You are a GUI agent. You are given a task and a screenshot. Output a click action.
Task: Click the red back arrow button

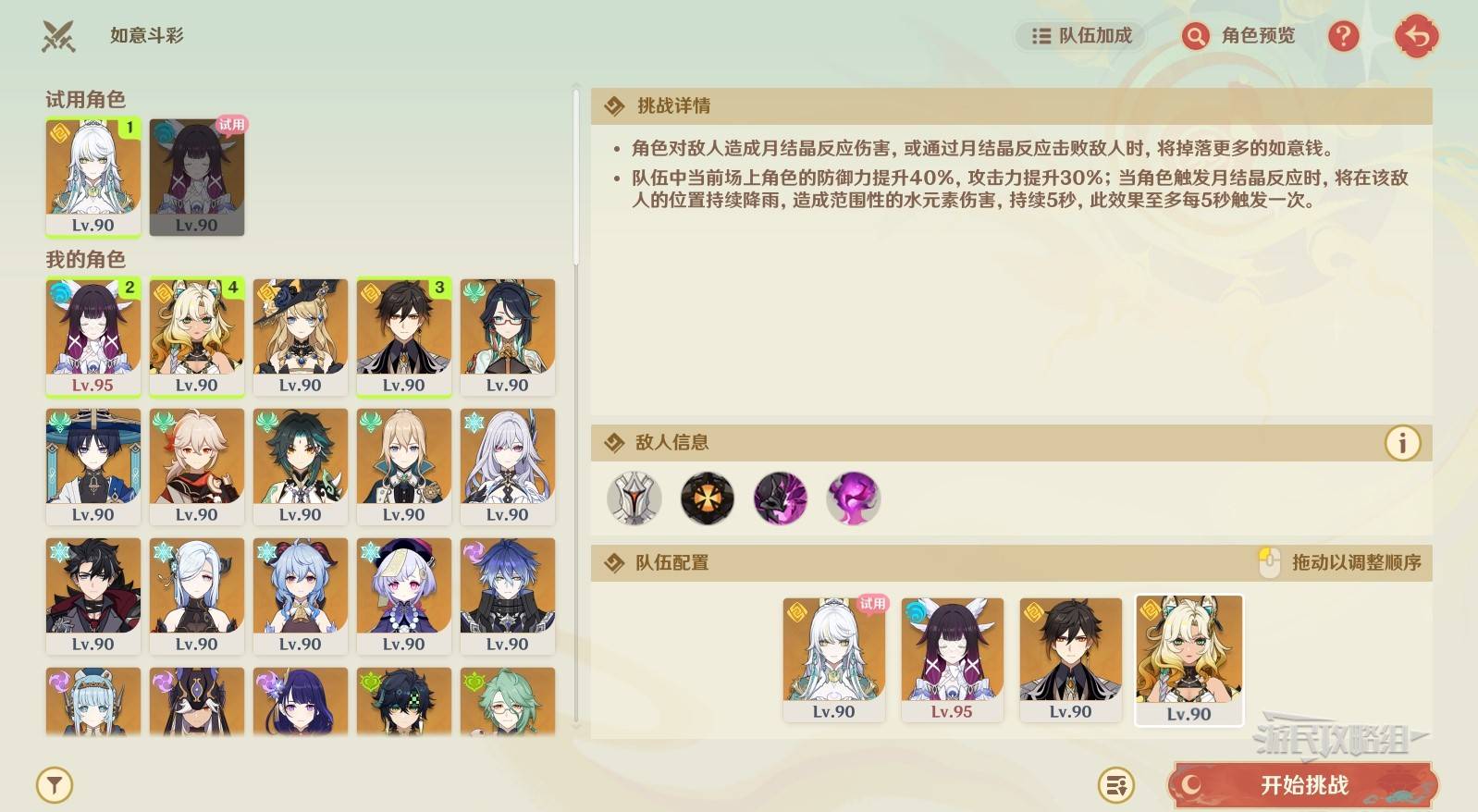[1416, 37]
